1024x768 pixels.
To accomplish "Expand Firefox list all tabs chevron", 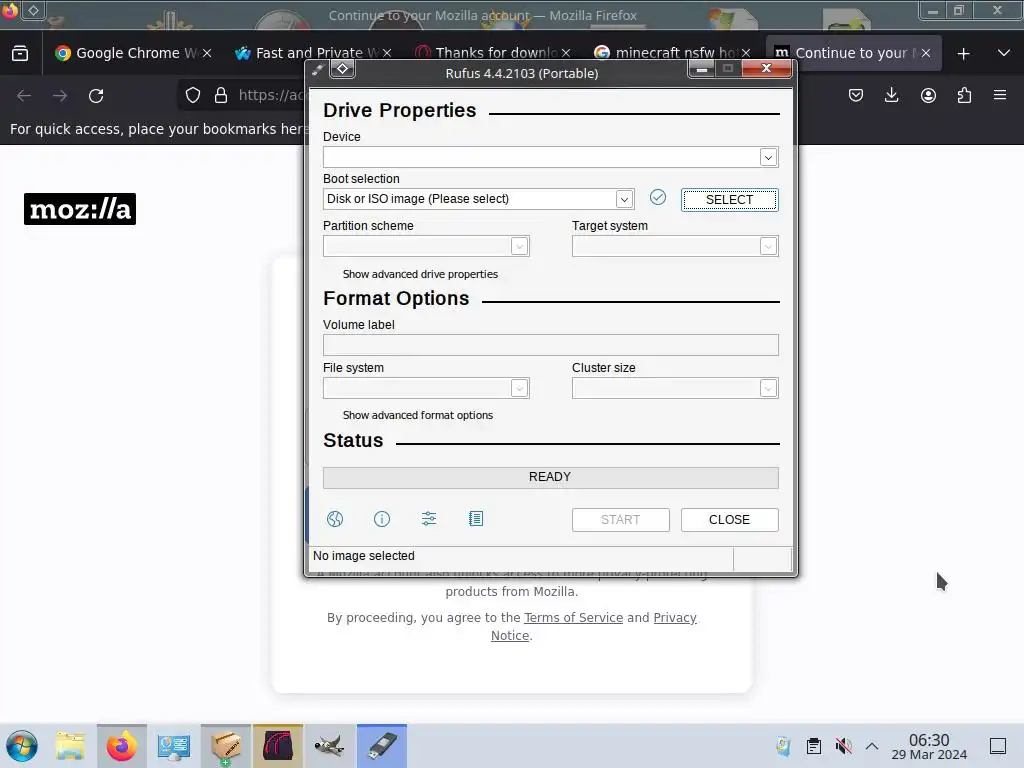I will point(1004,53).
